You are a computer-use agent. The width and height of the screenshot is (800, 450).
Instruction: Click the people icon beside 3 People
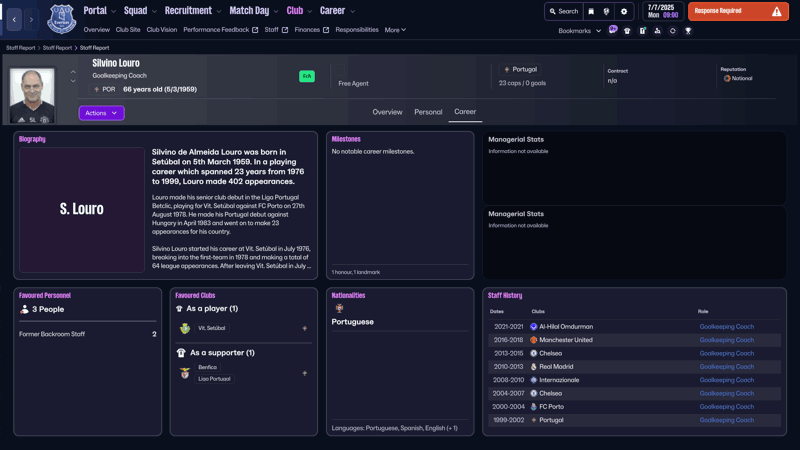(x=24, y=309)
